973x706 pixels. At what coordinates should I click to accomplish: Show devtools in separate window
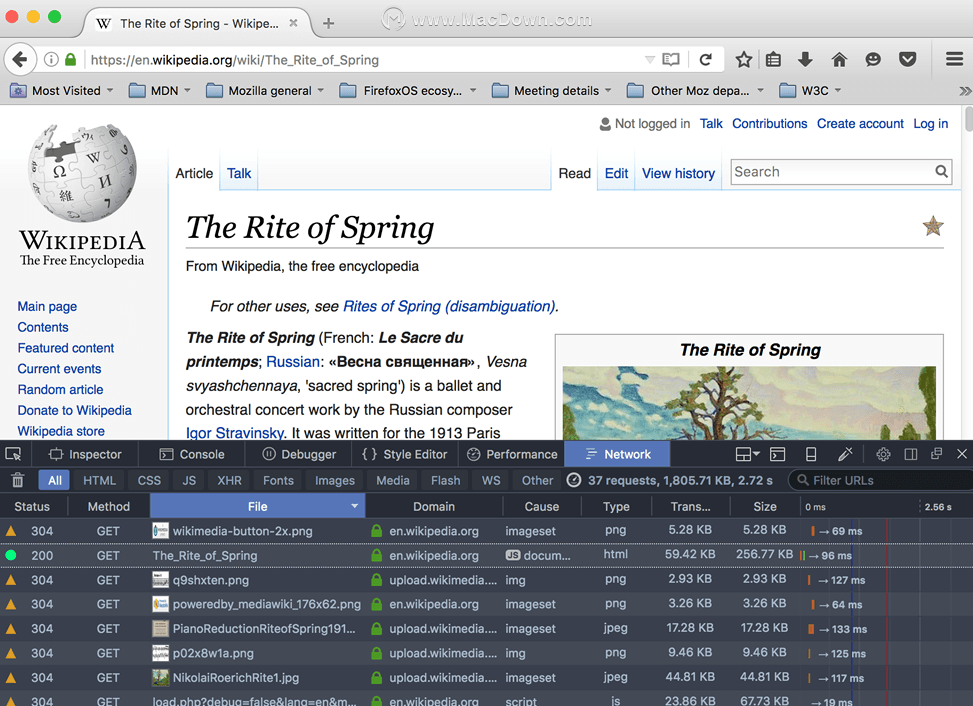(937, 454)
